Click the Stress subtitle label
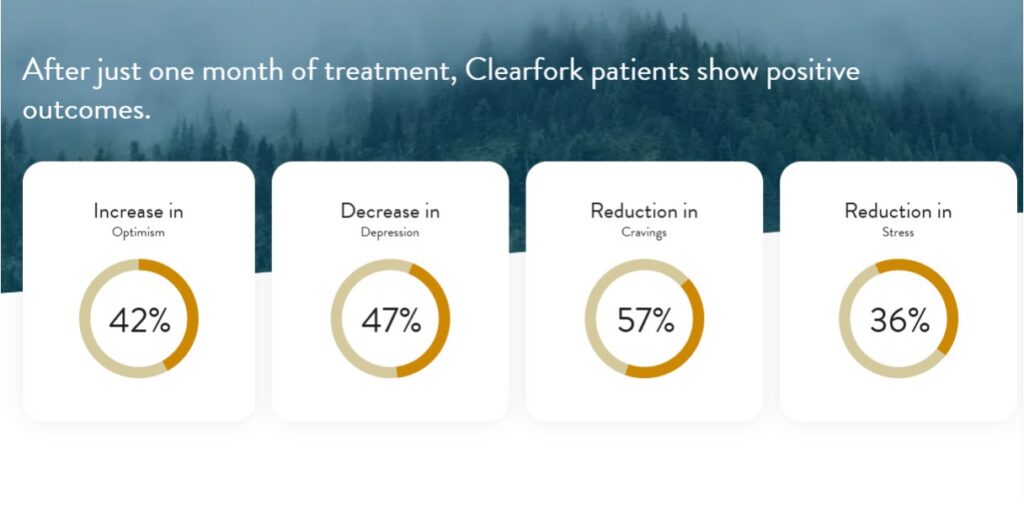Viewport: 1024px width, 522px height. [x=898, y=232]
